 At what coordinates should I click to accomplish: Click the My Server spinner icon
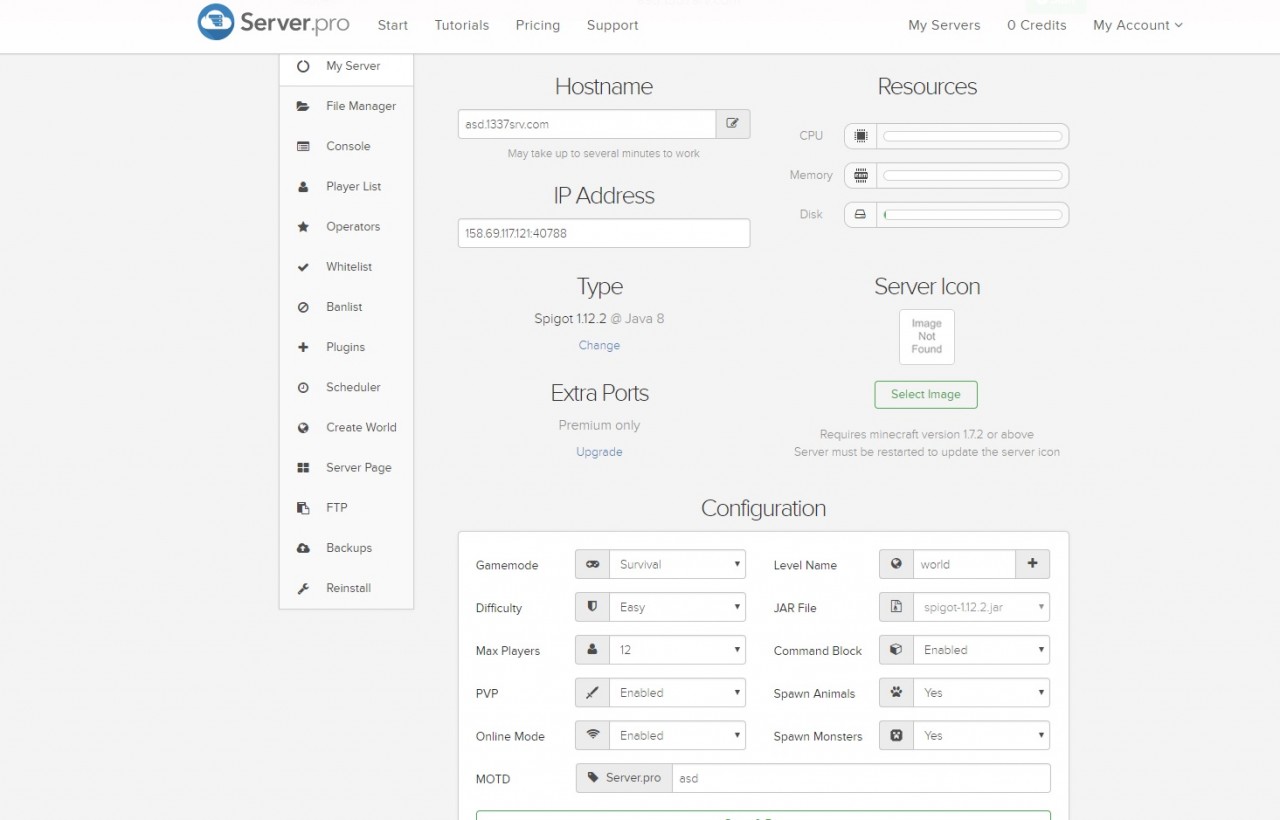point(303,66)
